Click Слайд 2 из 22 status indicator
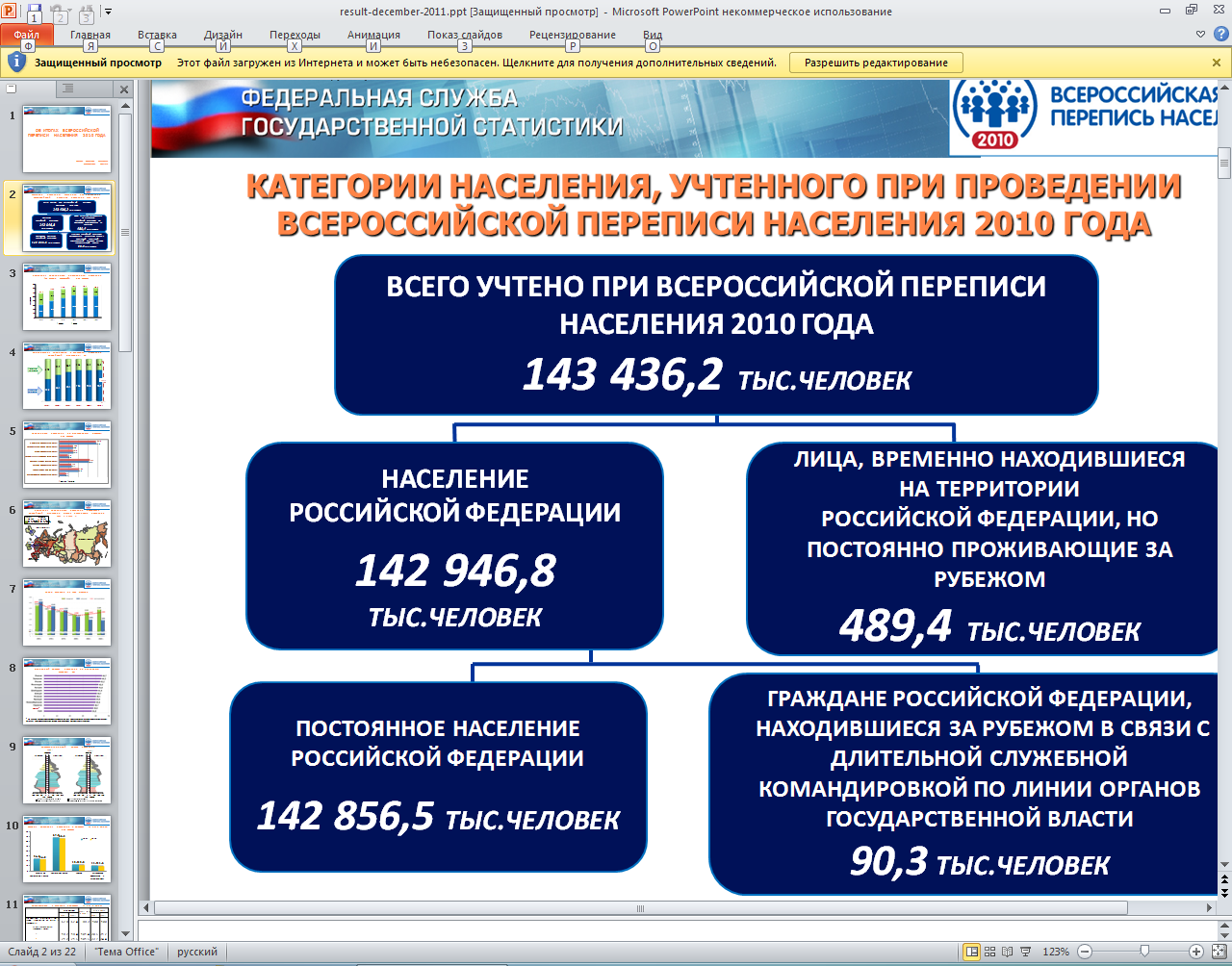The image size is (1232, 966). (x=42, y=952)
